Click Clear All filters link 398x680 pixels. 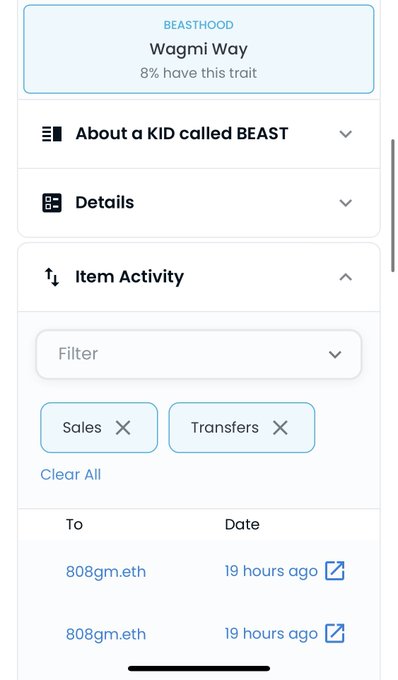(x=71, y=474)
